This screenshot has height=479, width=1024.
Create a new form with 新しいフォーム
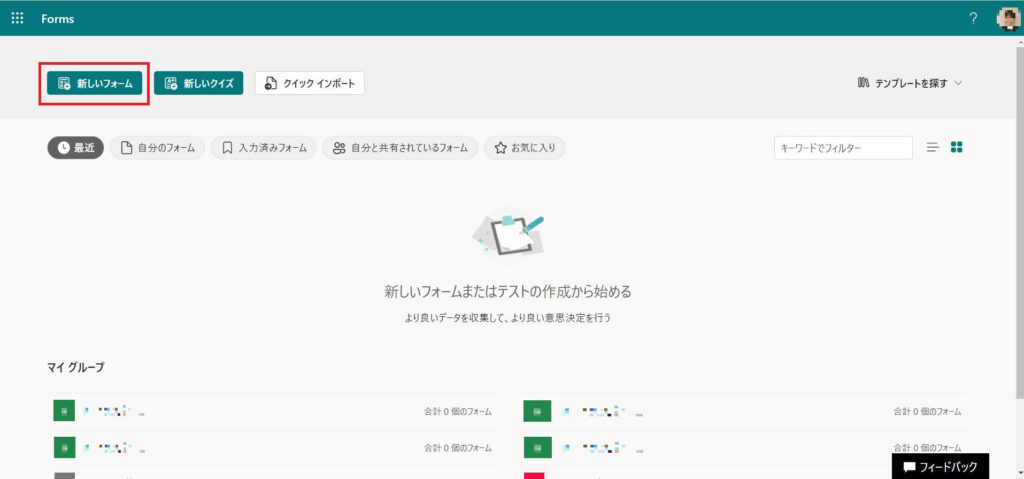point(95,83)
